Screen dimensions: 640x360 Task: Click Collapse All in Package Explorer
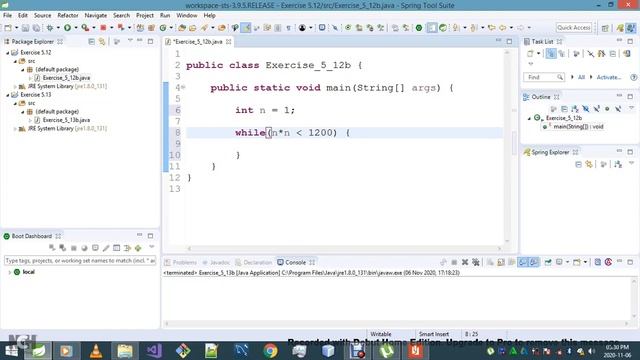click(x=91, y=42)
